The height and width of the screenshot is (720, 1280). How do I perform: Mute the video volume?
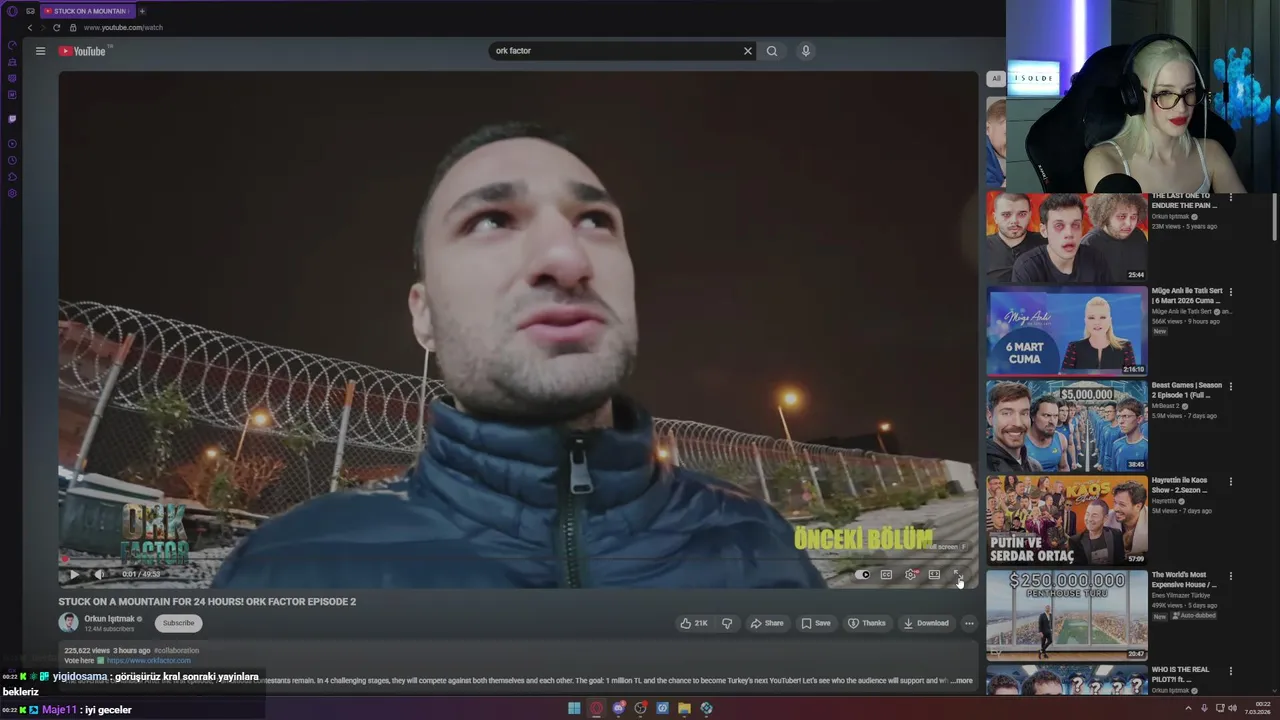(x=98, y=574)
